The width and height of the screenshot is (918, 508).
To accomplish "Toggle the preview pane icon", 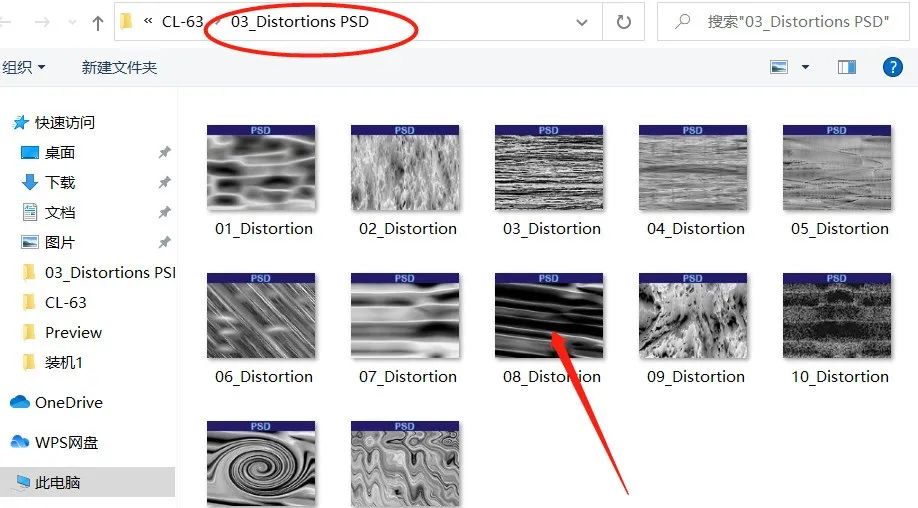I will pyautogui.click(x=847, y=67).
